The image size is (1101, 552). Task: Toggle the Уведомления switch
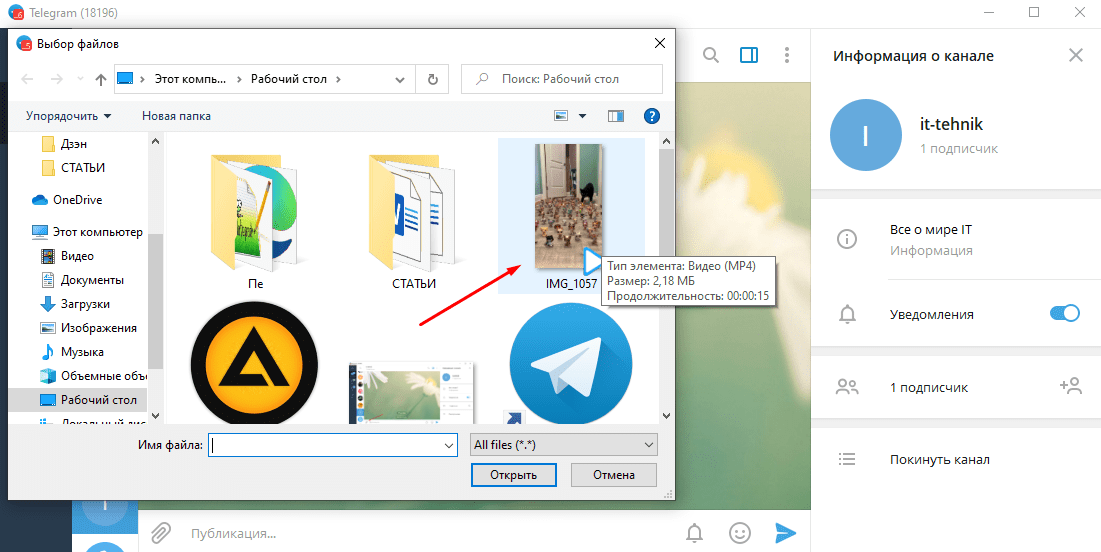(x=1064, y=314)
